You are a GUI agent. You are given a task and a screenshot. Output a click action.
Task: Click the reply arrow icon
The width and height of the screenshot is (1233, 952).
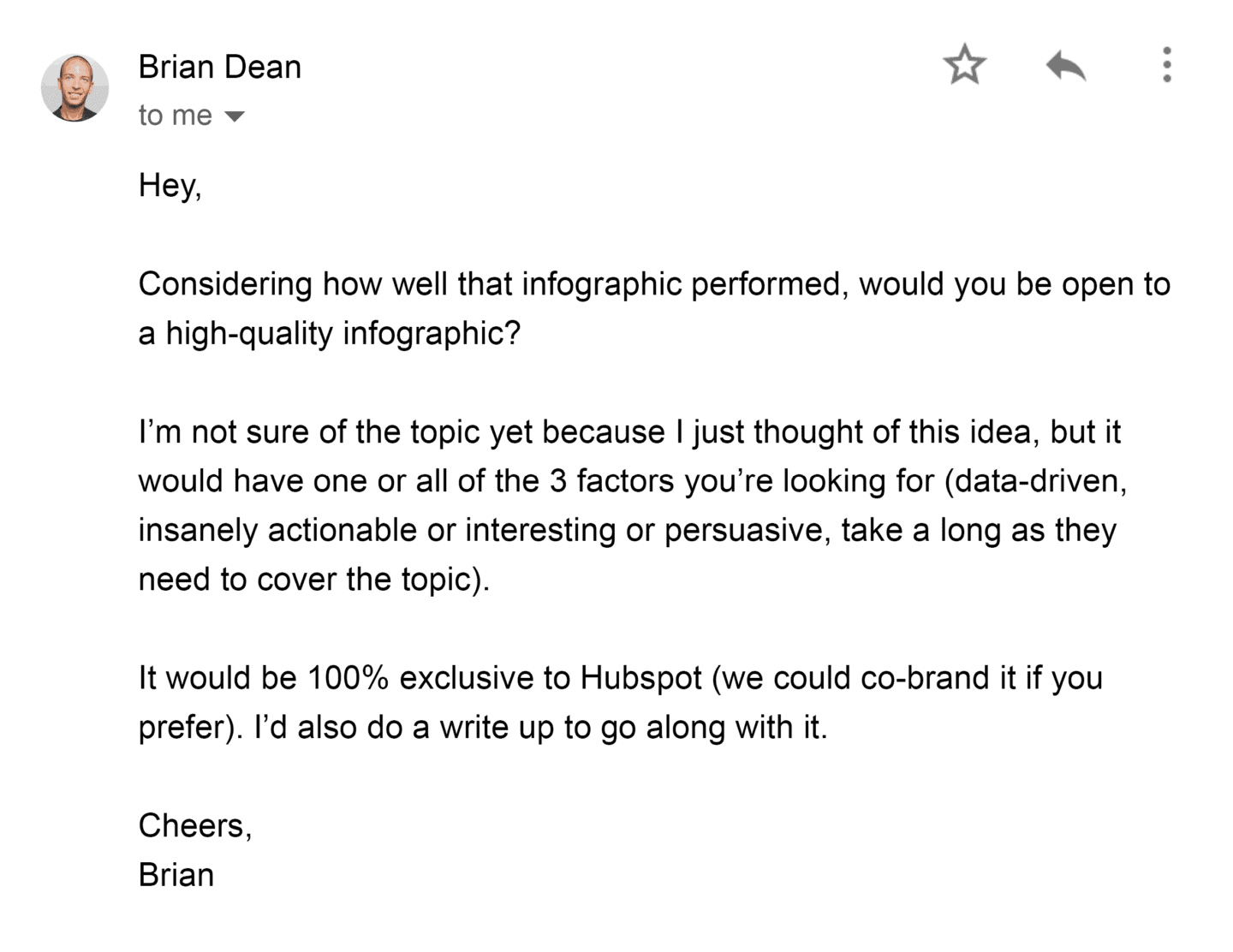[1065, 65]
